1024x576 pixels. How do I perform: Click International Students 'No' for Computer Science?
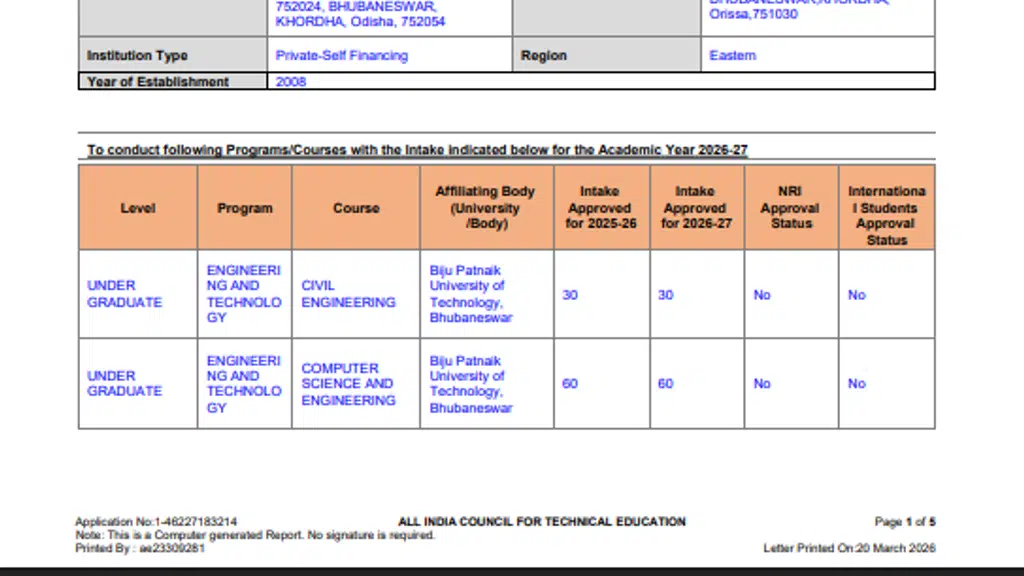point(856,383)
